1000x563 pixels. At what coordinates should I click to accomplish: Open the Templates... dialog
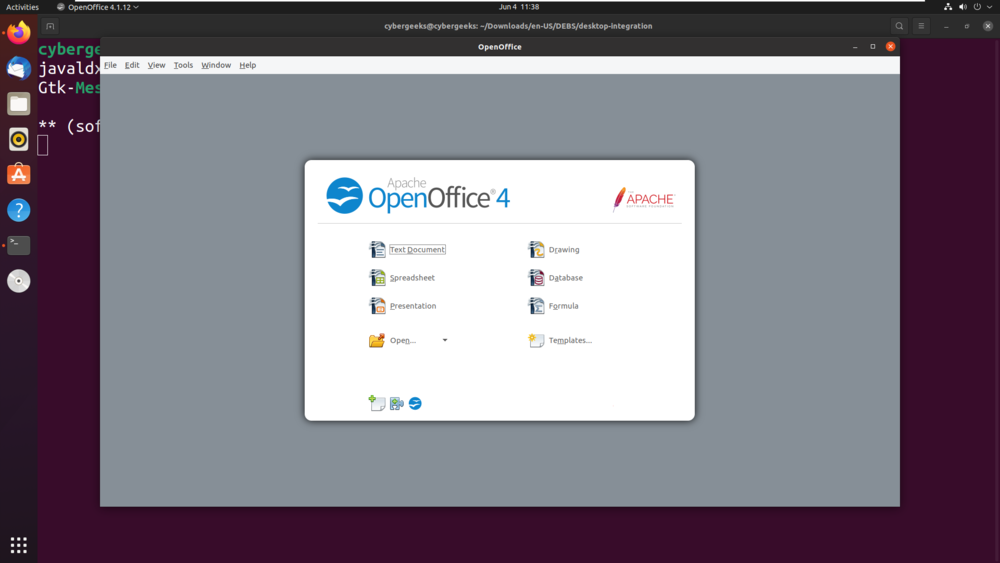pos(570,340)
